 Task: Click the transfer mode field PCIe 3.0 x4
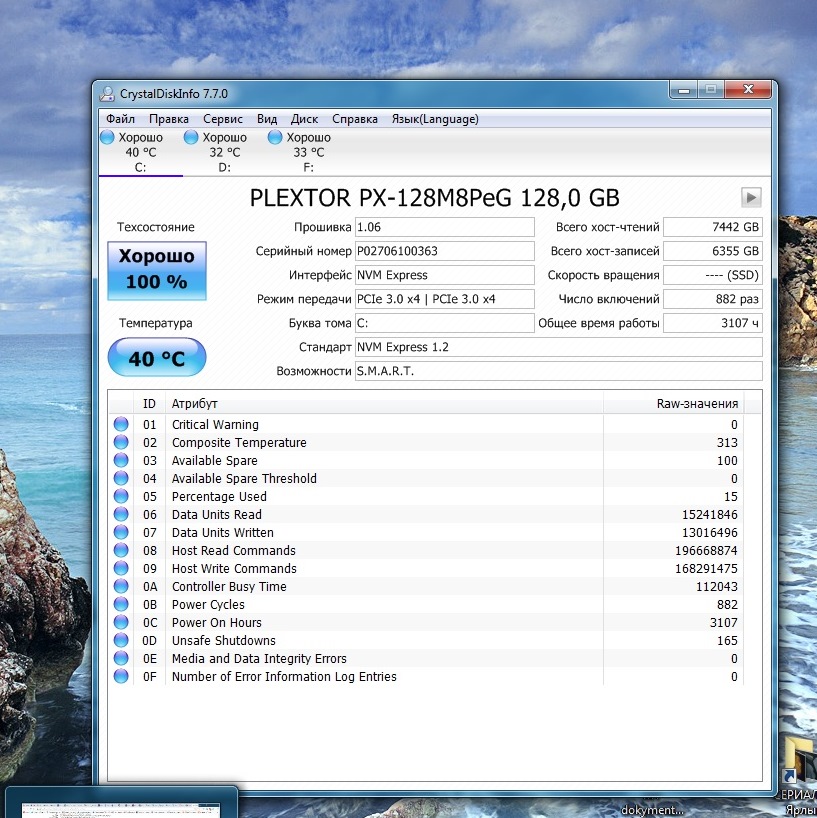tap(444, 299)
